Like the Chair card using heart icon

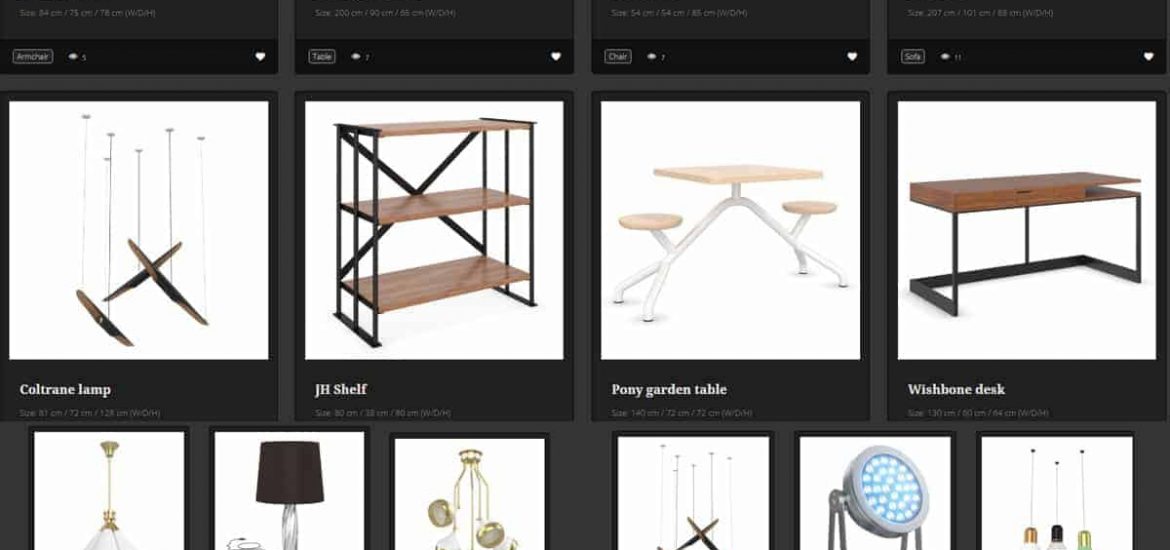(852, 57)
